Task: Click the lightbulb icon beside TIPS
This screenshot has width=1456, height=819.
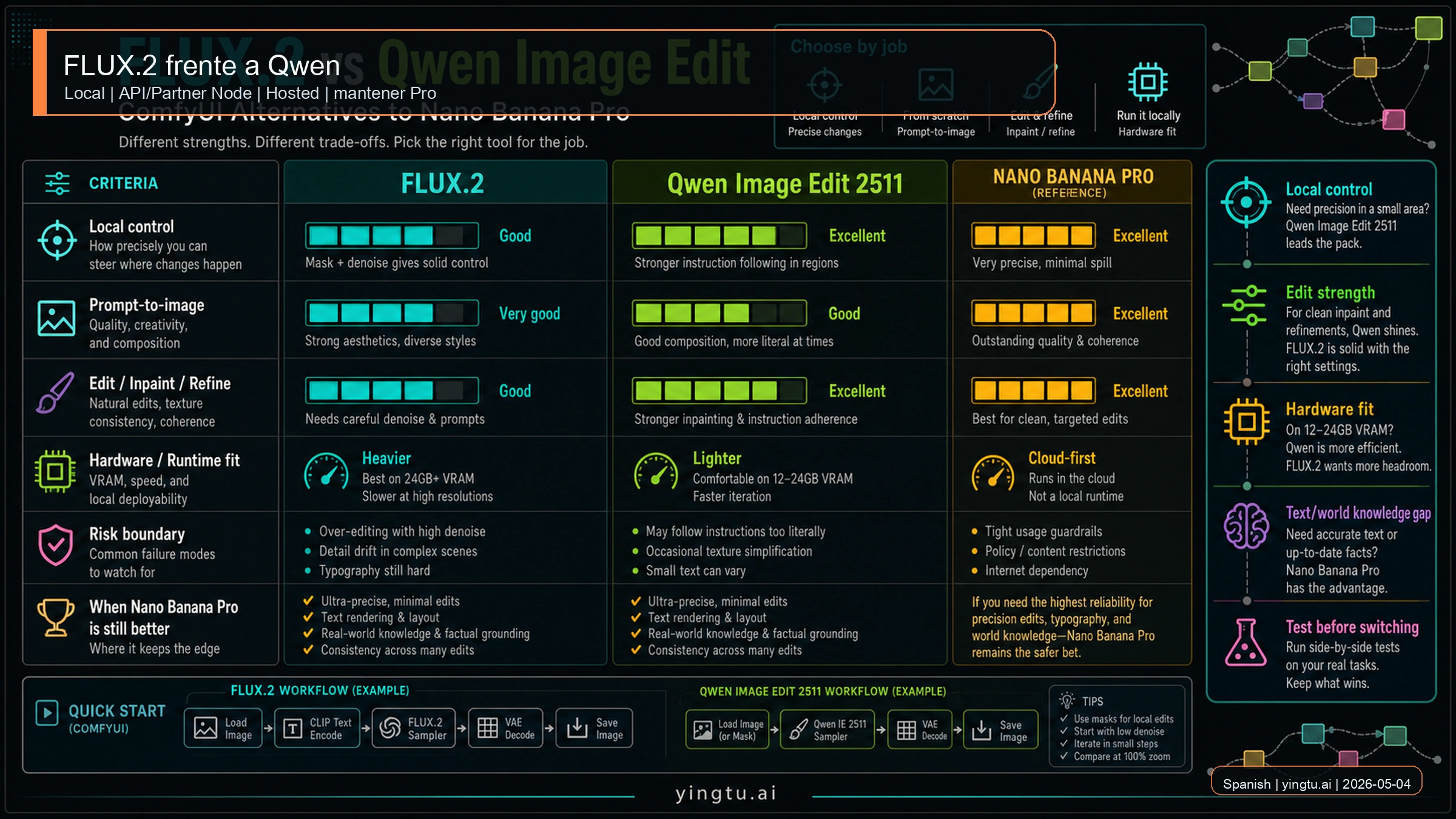Action: click(1067, 700)
